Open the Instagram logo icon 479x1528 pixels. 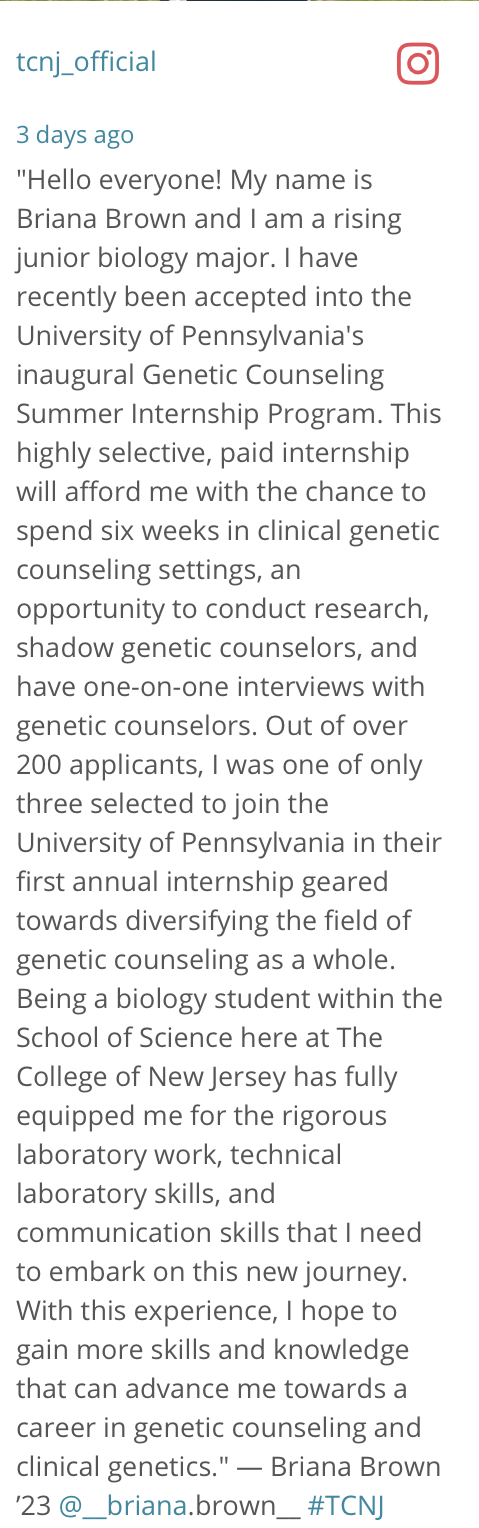tap(418, 64)
